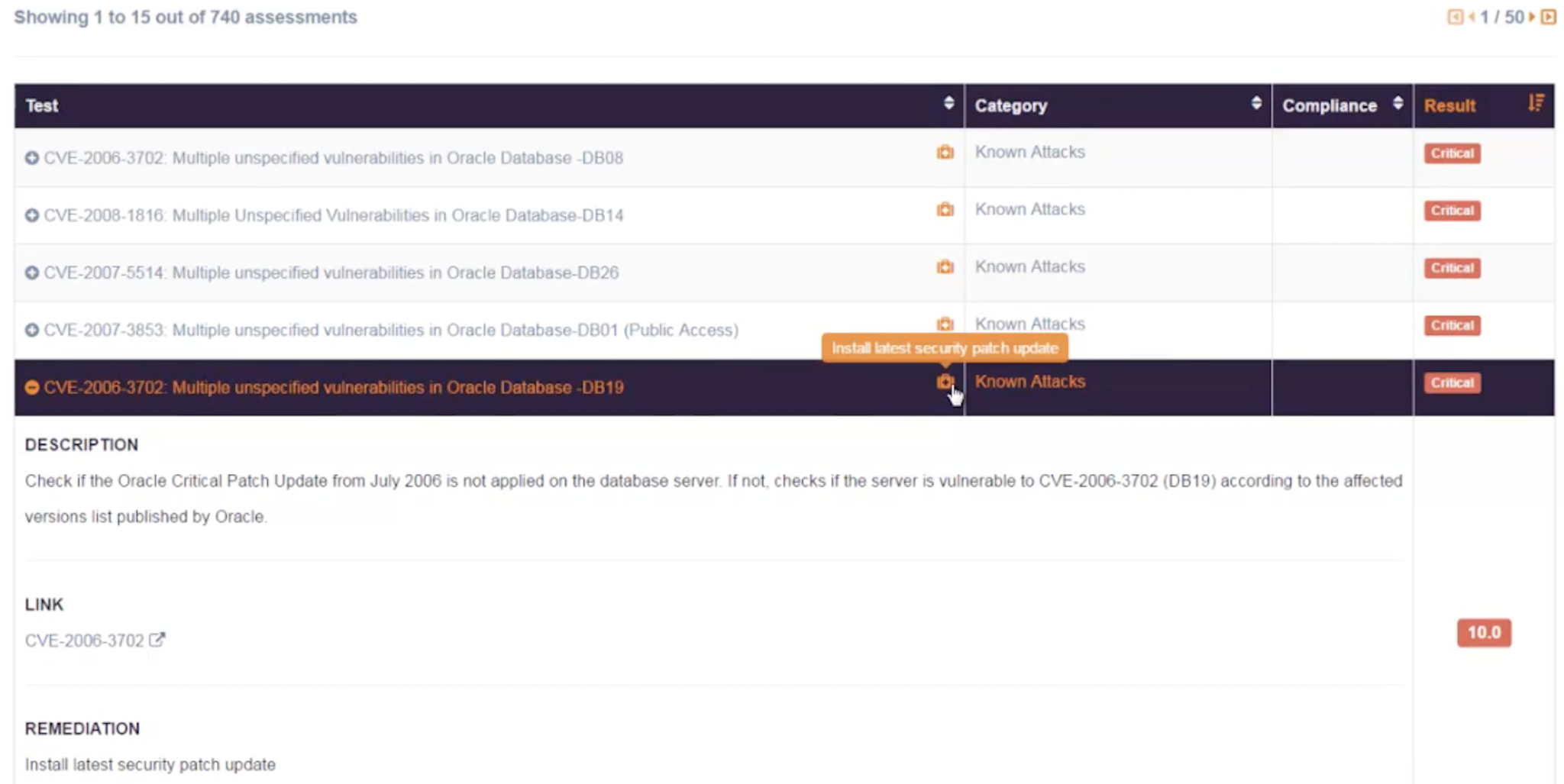Go to the previous assessments page
1564x784 pixels.
pyautogui.click(x=1472, y=17)
